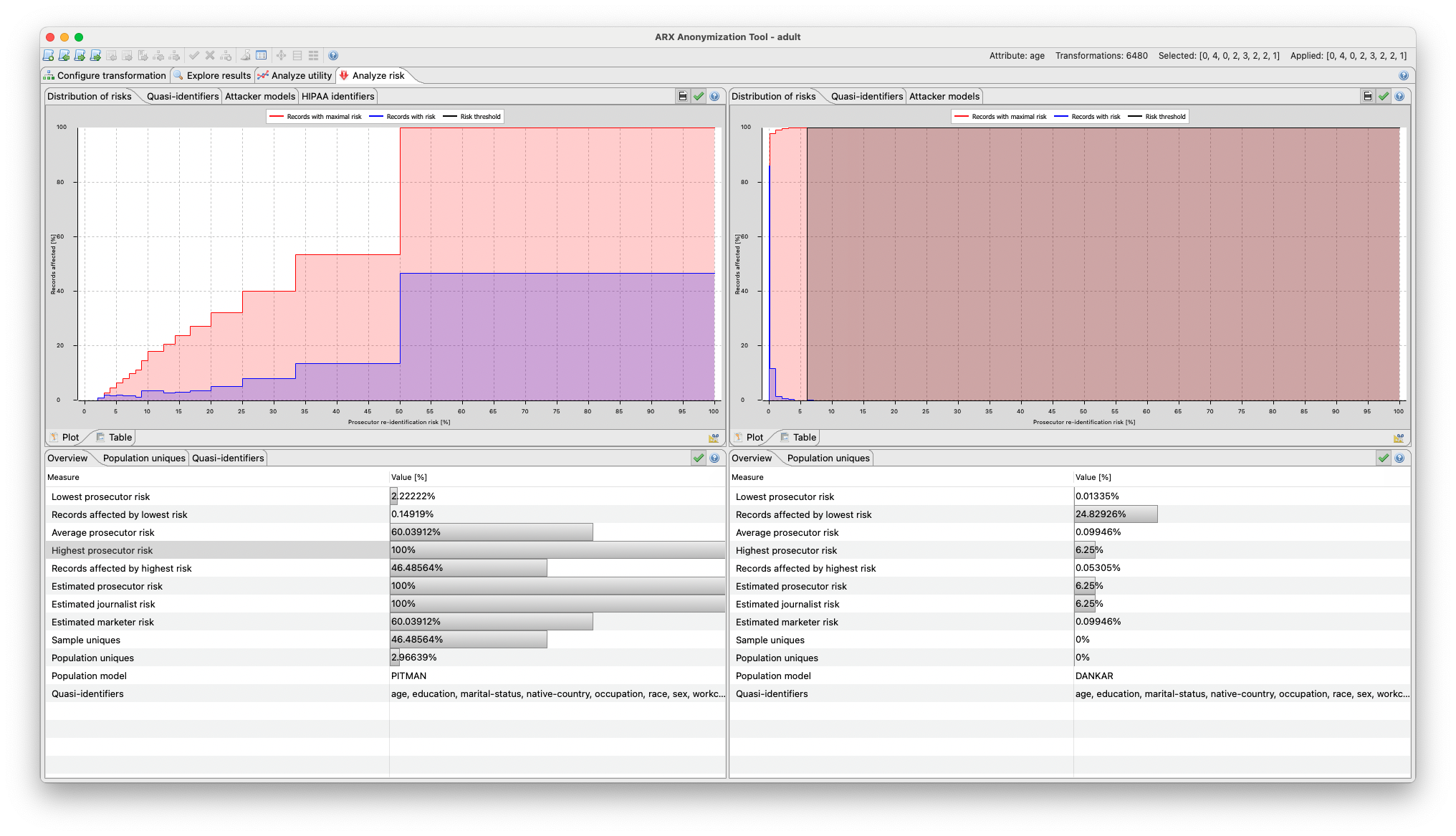
Task: Click help icon in left risk panel header
Action: pyautogui.click(x=714, y=96)
